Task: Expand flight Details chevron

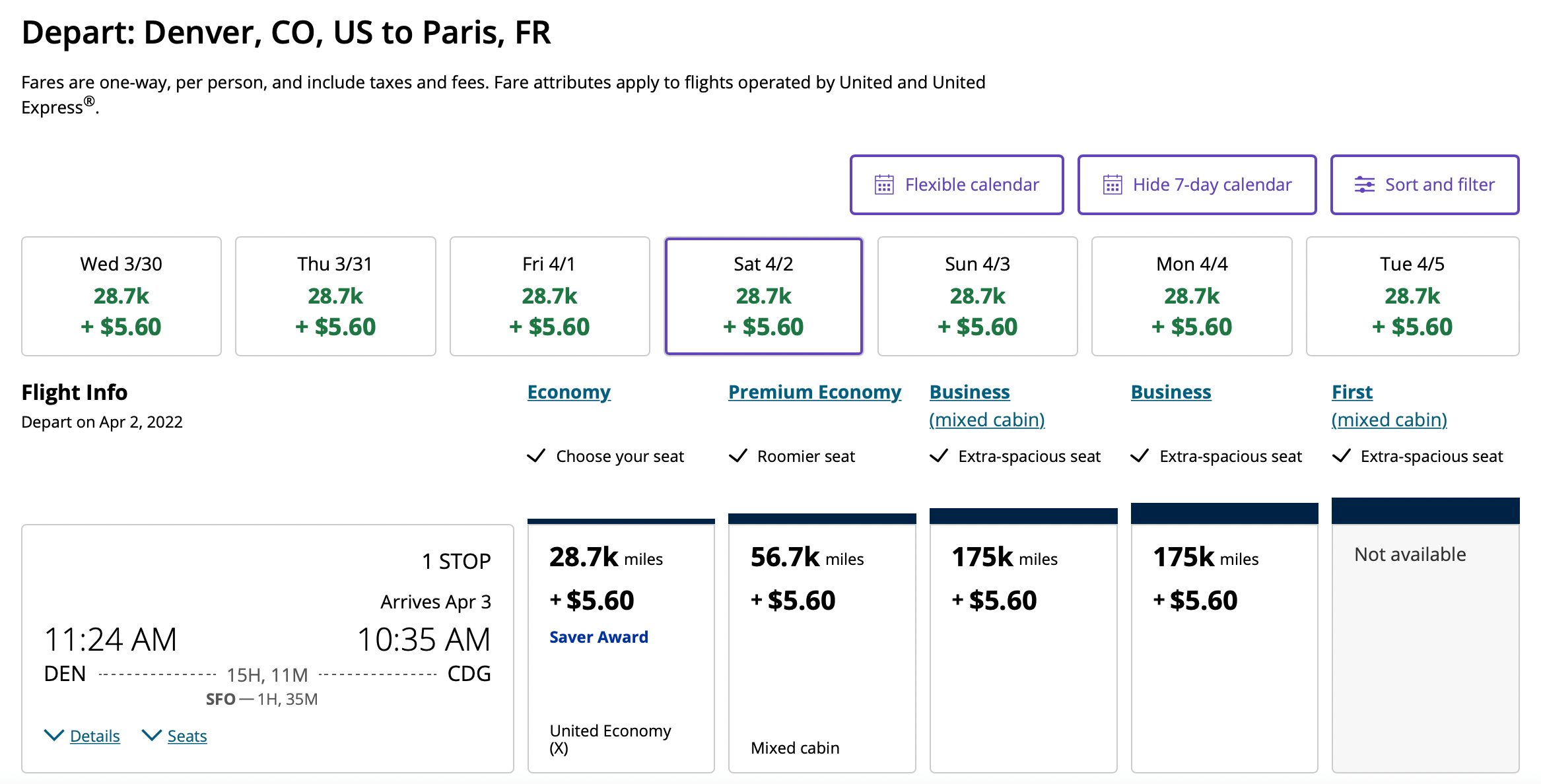Action: click(x=54, y=735)
